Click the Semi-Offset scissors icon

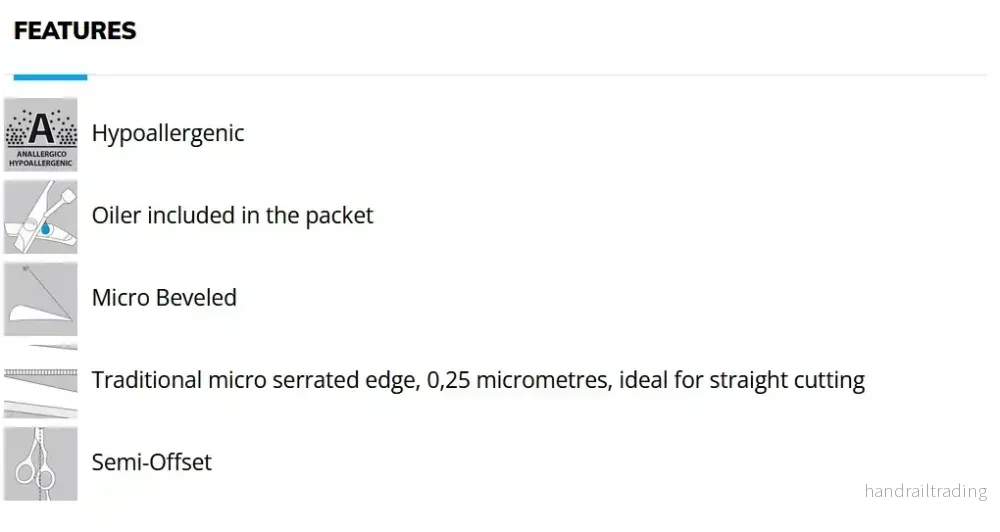[x=41, y=463]
